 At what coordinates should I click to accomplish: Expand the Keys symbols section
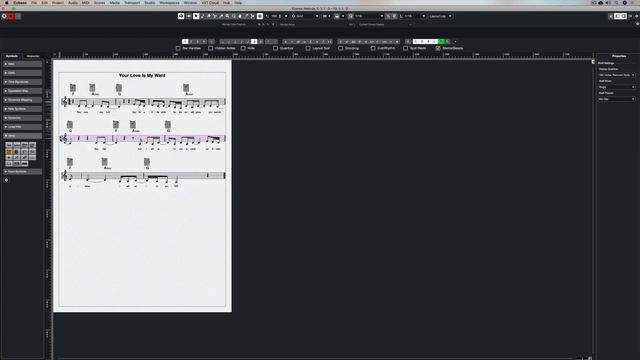click(x=22, y=64)
